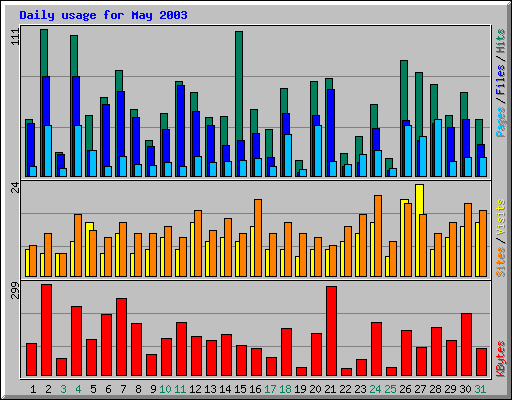Click the cyan pages bar for day 4
512x400 pixels.
click(x=78, y=151)
